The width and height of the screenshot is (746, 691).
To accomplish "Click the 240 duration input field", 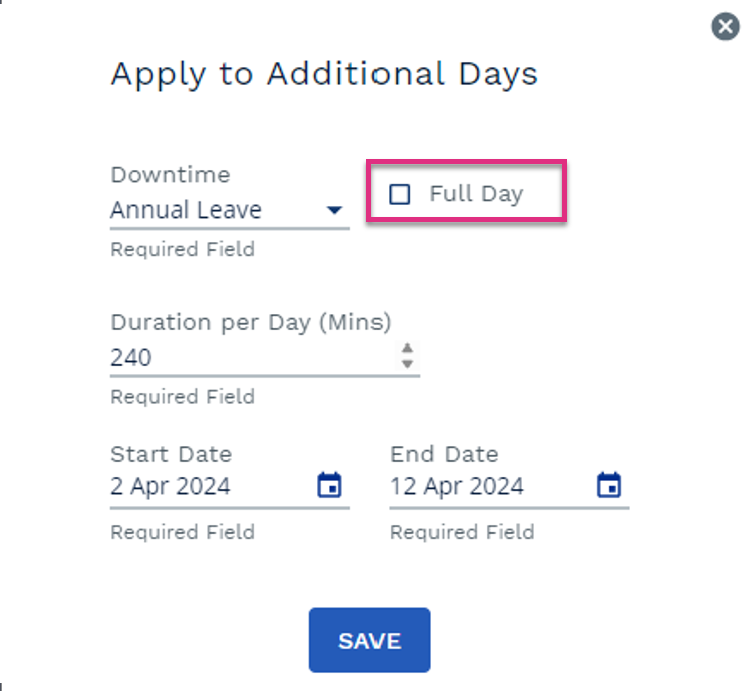I will coord(265,358).
